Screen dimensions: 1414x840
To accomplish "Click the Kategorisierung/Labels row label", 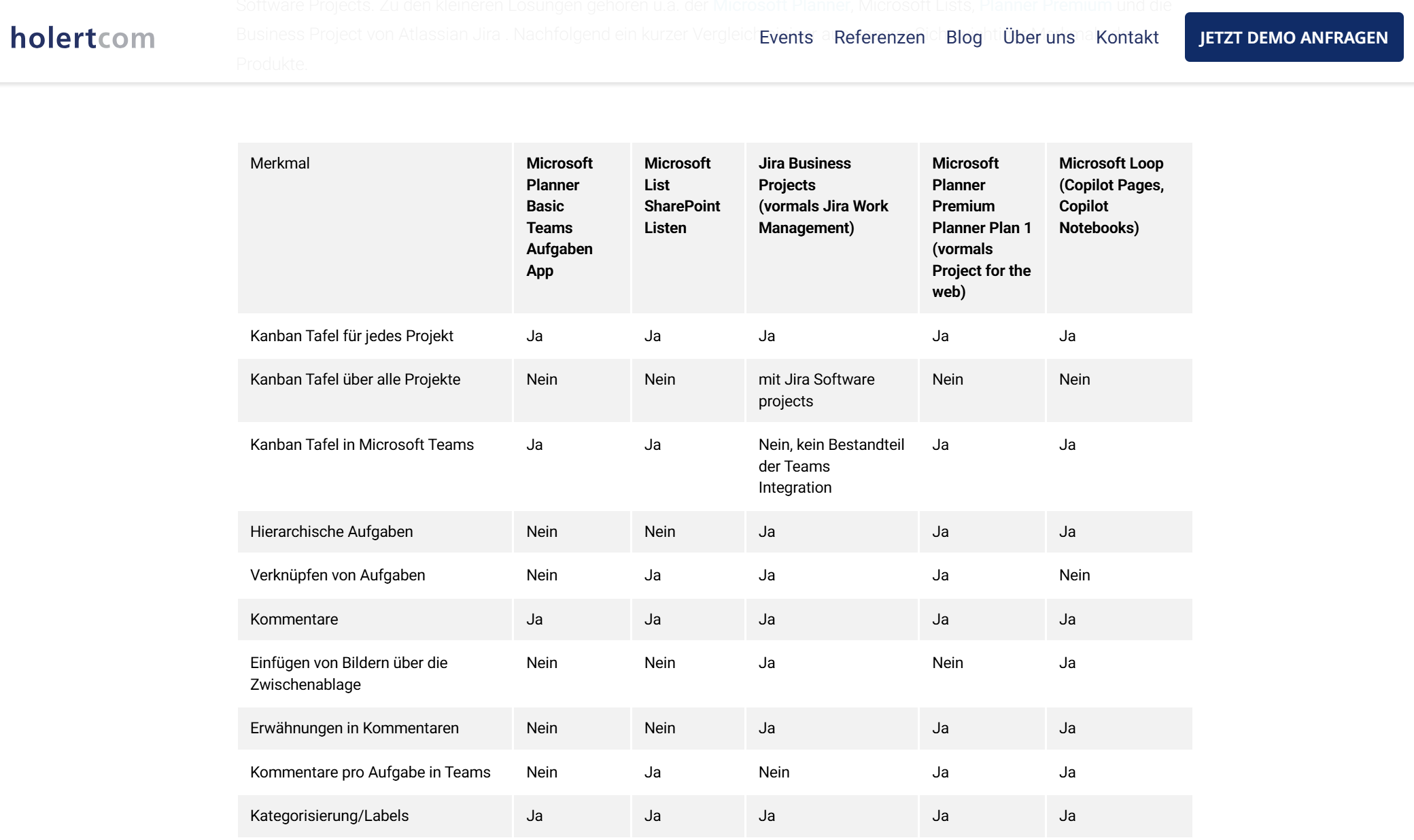I will click(x=330, y=816).
